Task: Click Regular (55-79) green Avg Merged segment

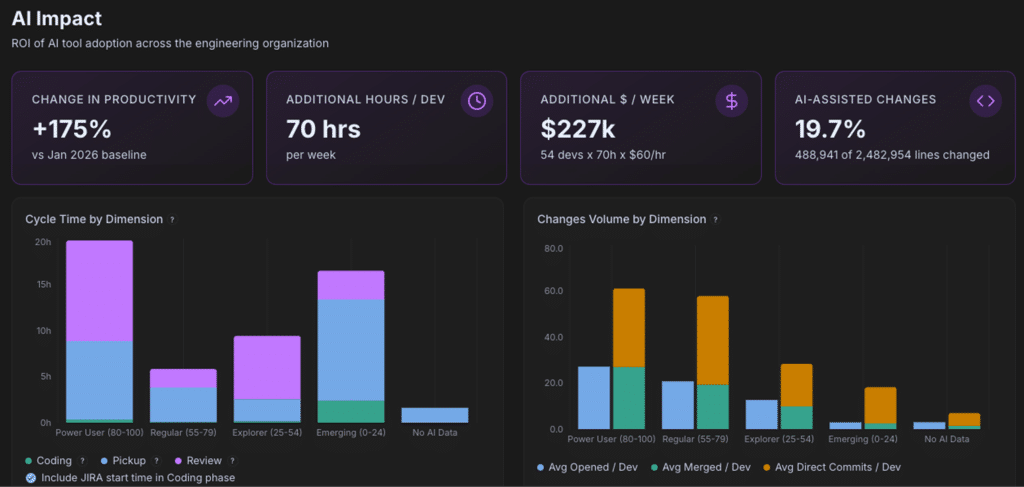Action: click(x=712, y=407)
